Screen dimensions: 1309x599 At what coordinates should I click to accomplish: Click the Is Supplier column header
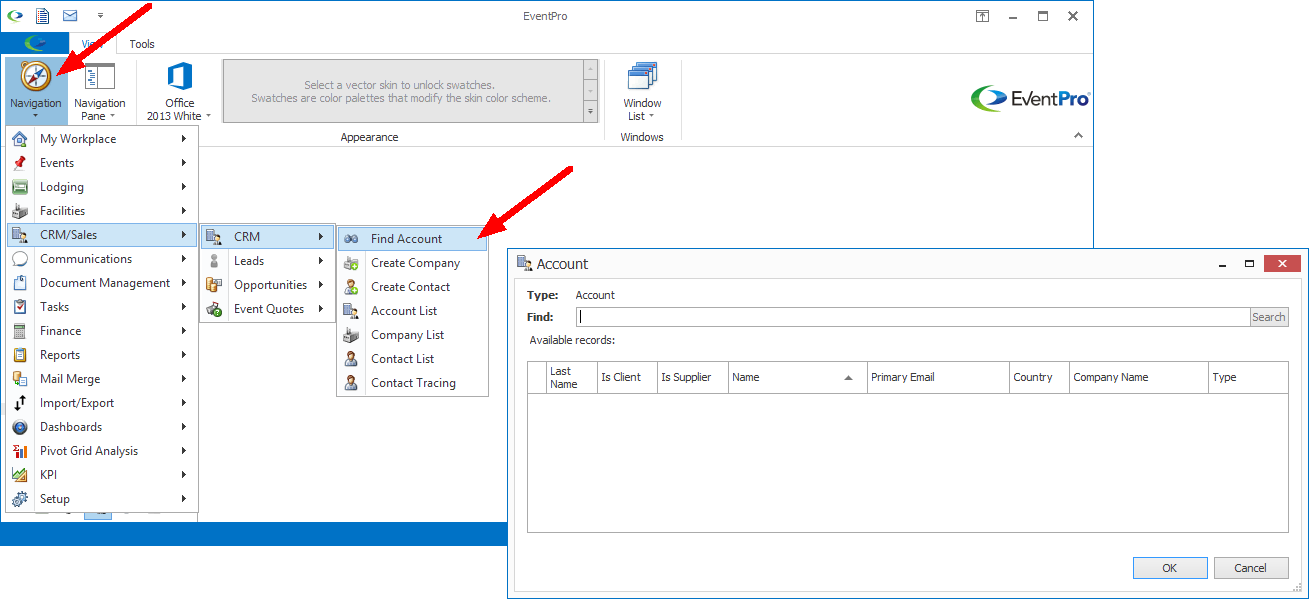[x=692, y=377]
